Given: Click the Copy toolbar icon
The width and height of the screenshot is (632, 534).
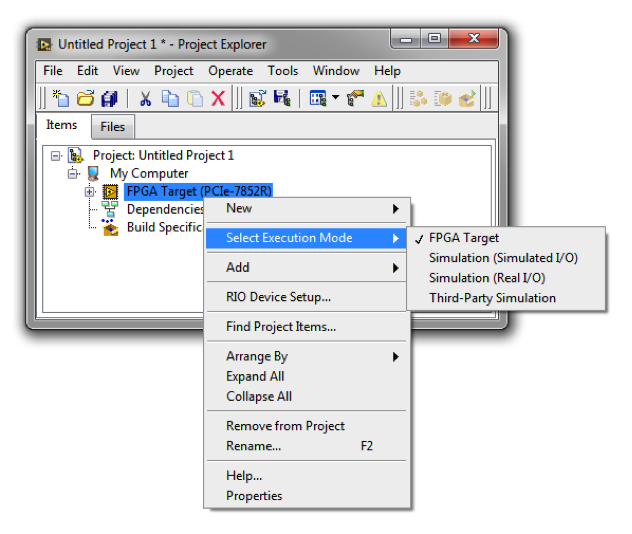Looking at the screenshot, I should (x=170, y=98).
